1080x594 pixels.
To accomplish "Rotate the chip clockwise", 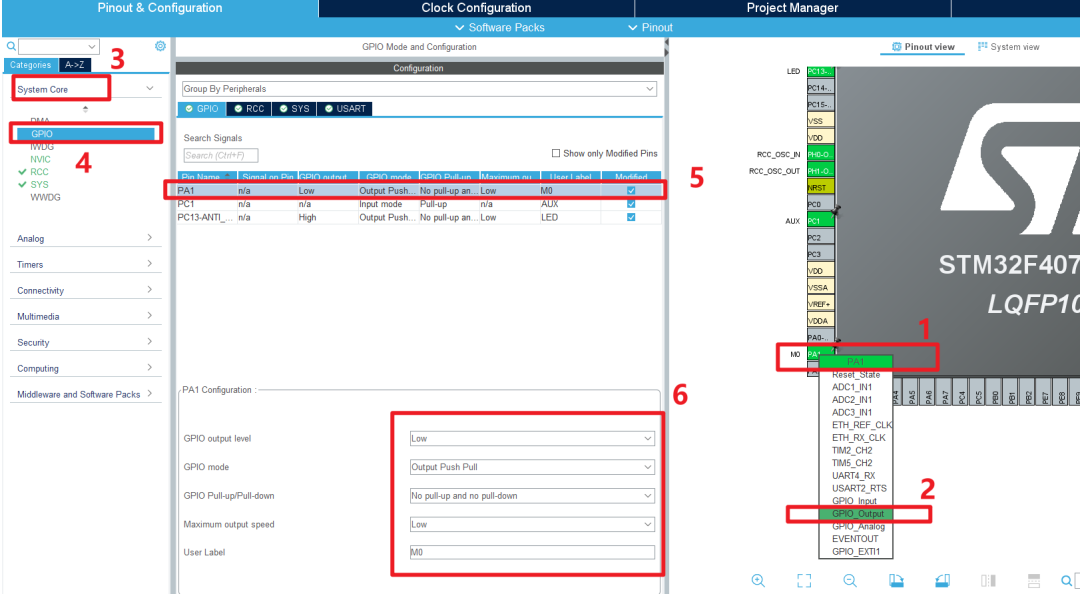I will pos(896,580).
